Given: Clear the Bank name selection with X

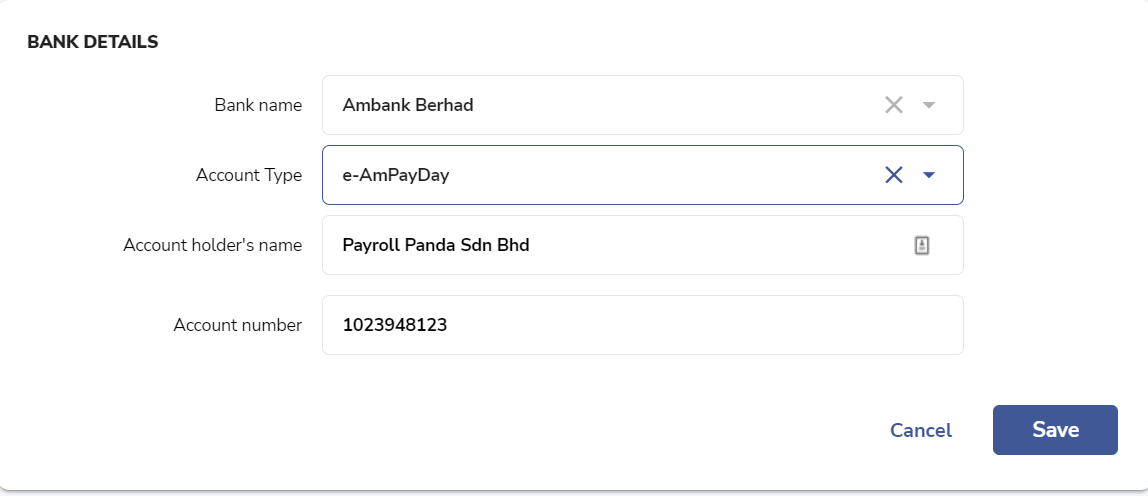Looking at the screenshot, I should 893,105.
